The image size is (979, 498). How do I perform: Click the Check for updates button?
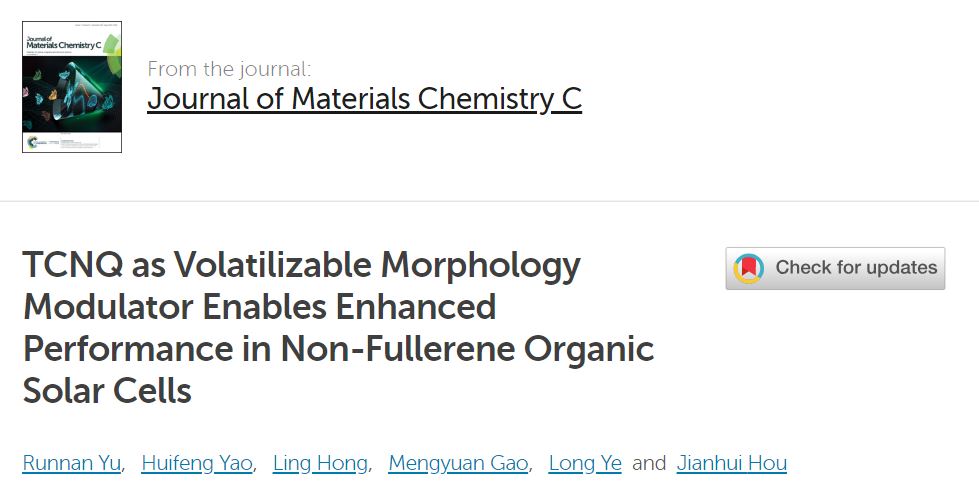click(835, 268)
